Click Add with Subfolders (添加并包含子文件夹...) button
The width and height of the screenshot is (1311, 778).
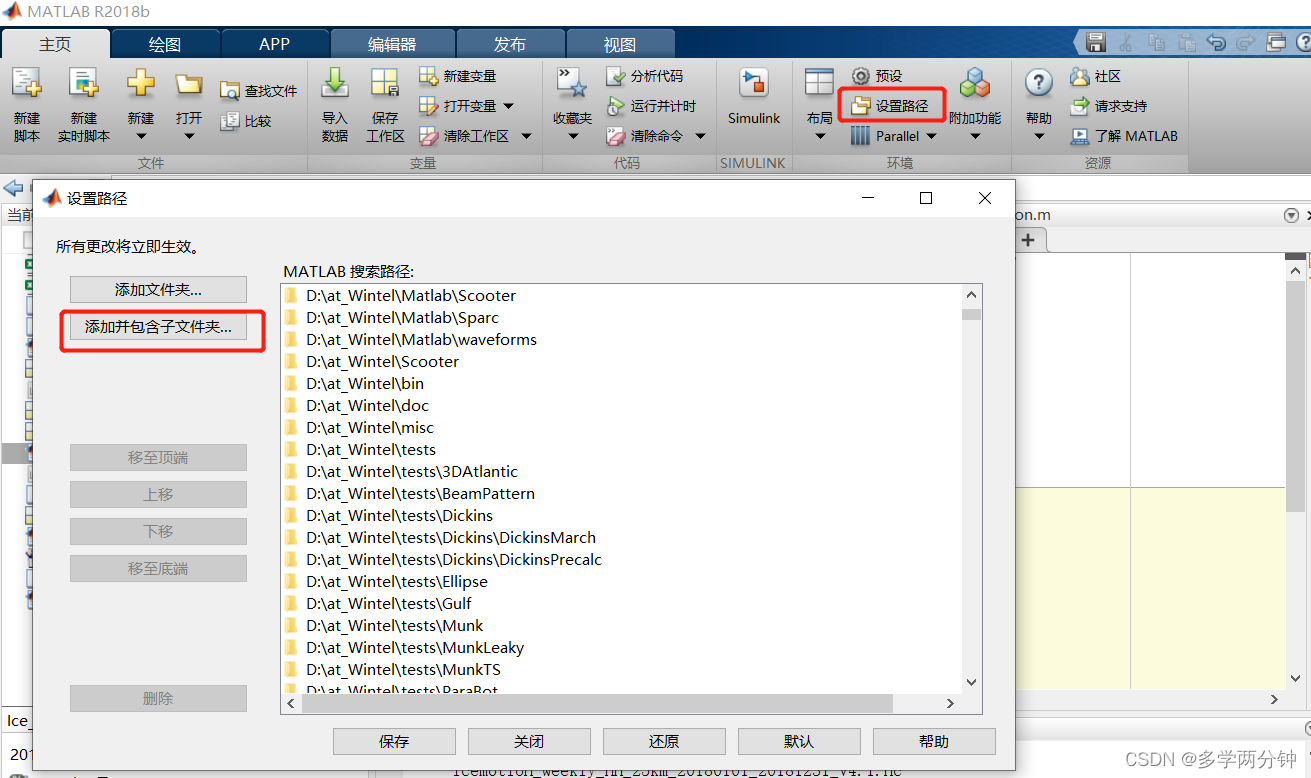pyautogui.click(x=158, y=327)
